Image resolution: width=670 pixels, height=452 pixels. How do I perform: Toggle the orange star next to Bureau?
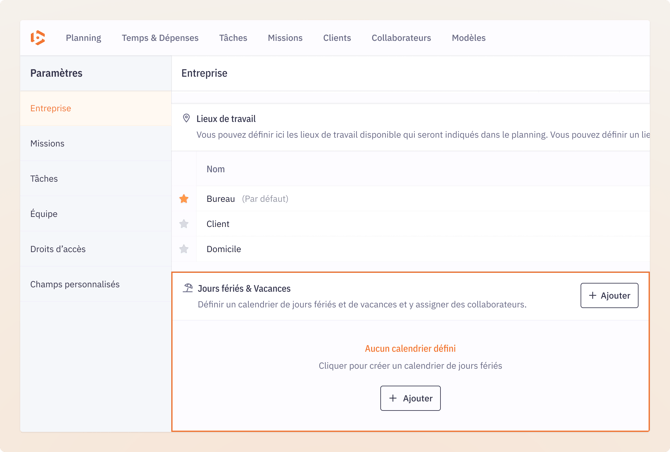[x=184, y=199]
